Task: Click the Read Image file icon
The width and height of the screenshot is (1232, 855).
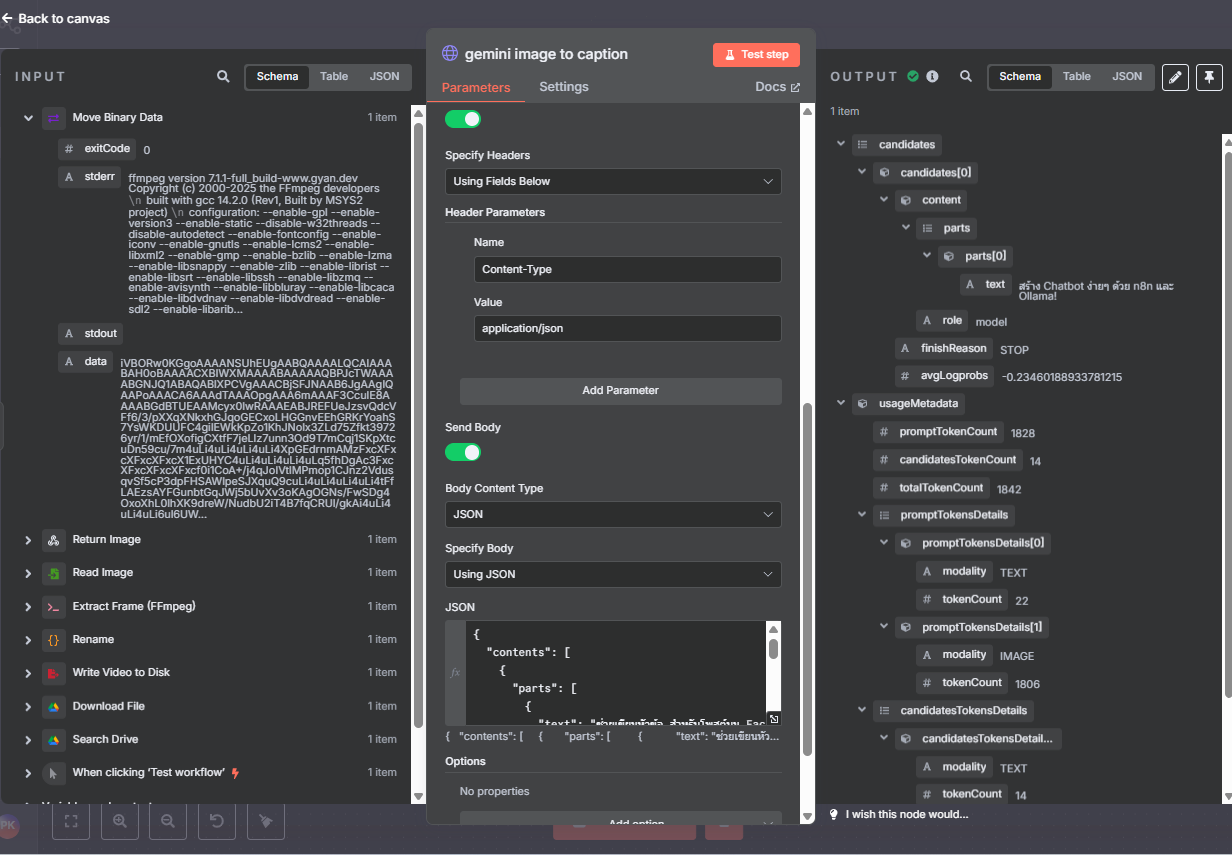Action: 54,573
